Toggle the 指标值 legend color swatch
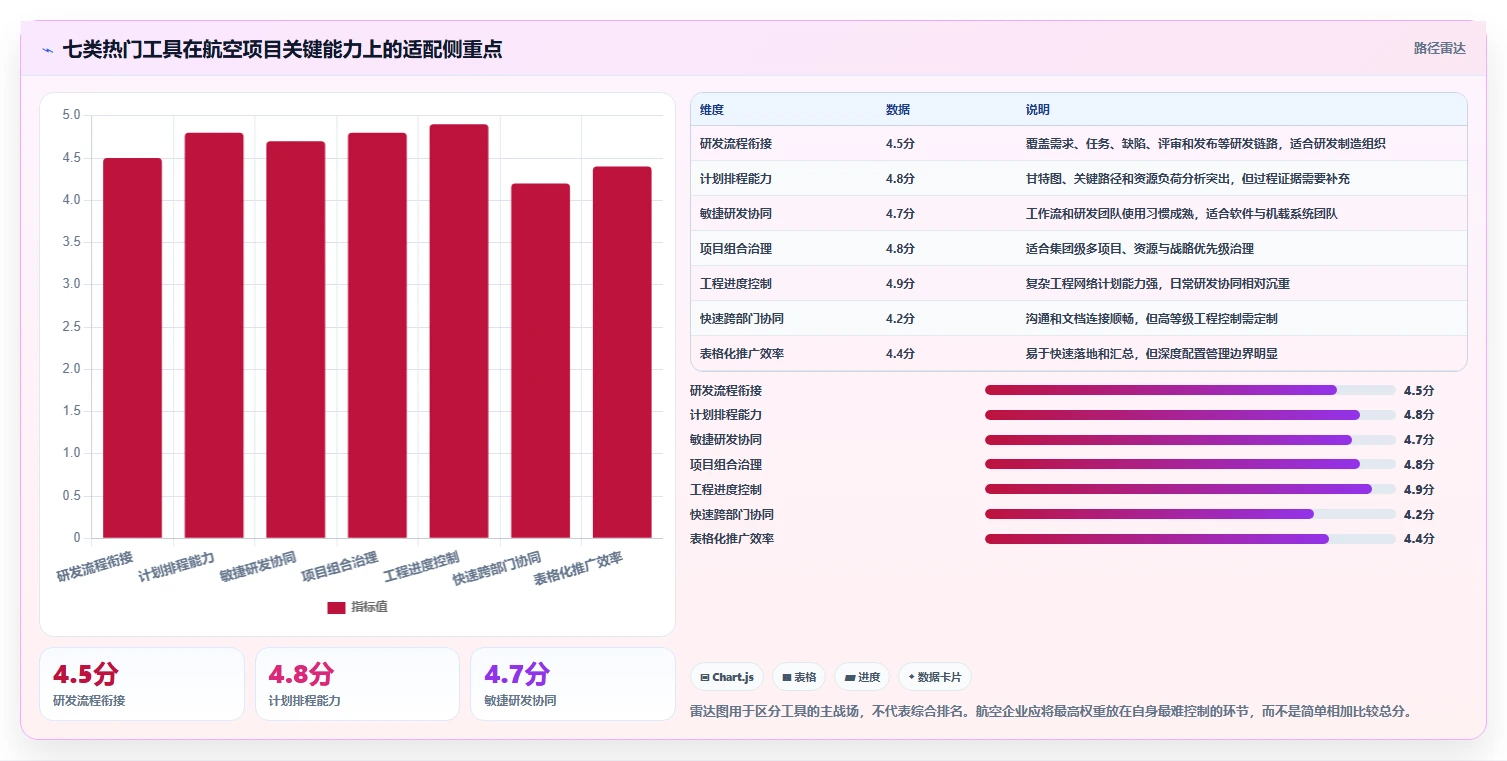Screen dimensions: 1507x761 [336, 608]
